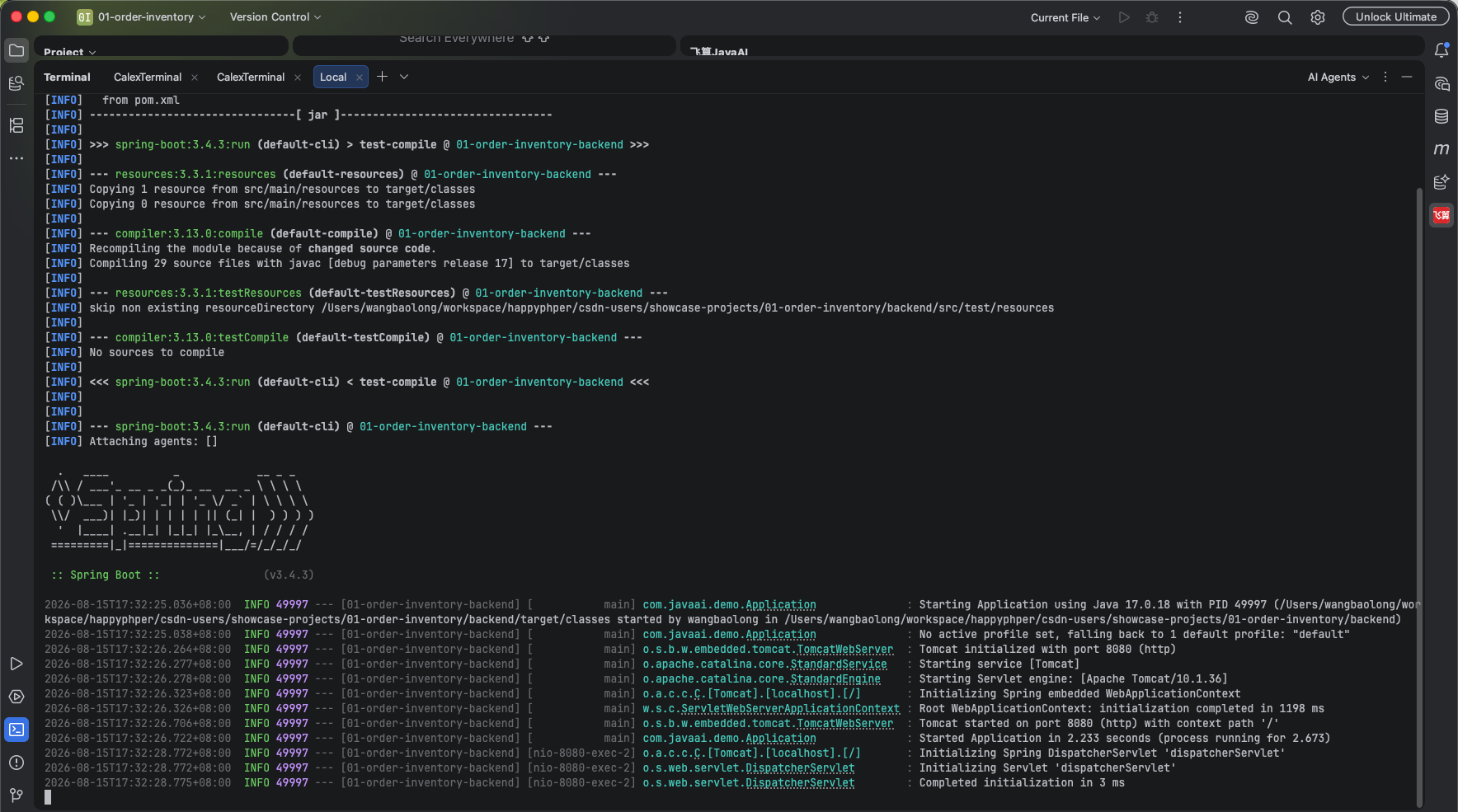
Task: Place cursor at the terminal prompt
Action: point(48,797)
